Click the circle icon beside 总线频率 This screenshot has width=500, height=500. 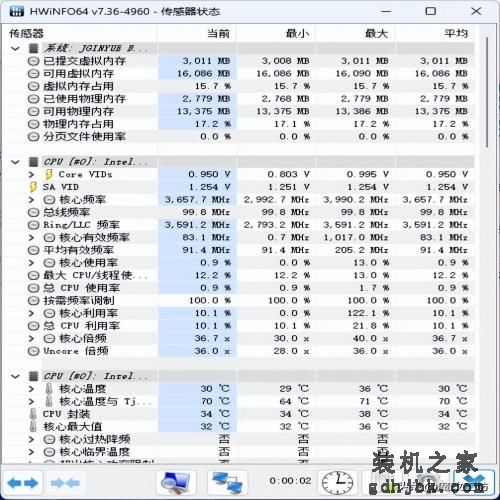click(x=33, y=212)
